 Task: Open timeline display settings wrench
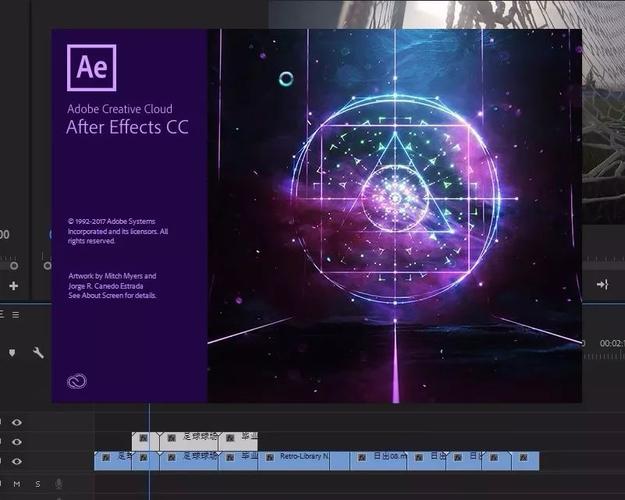38,352
